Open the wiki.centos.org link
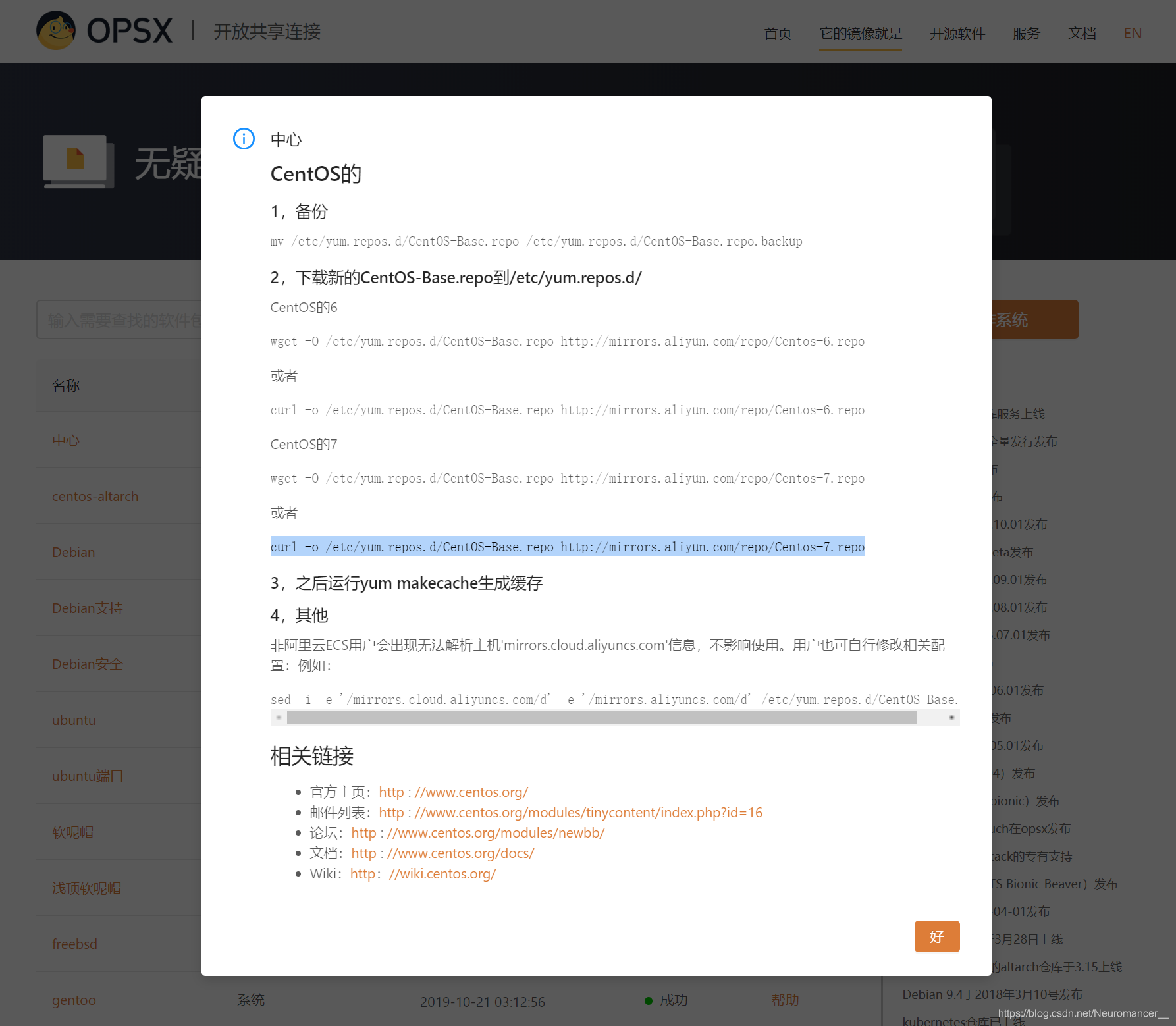1176x1026 pixels. [x=423, y=874]
